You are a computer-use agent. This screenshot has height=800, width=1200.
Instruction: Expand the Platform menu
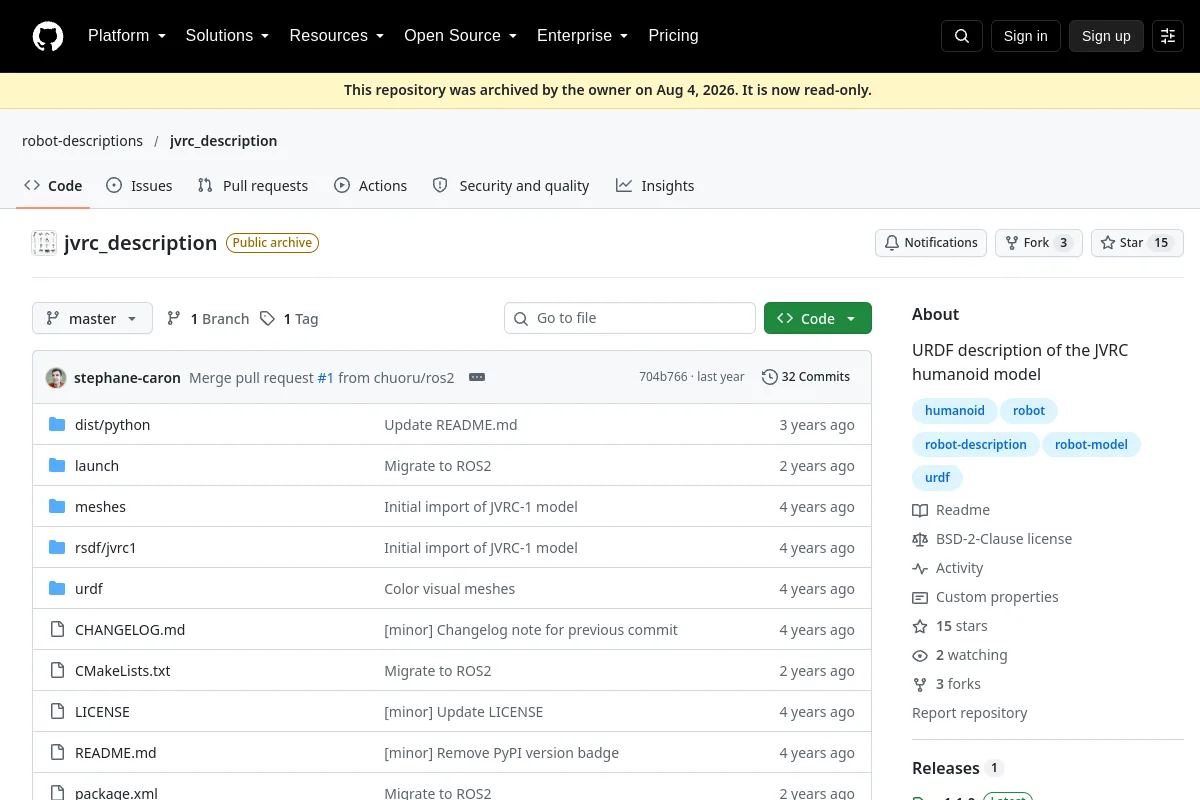127,36
